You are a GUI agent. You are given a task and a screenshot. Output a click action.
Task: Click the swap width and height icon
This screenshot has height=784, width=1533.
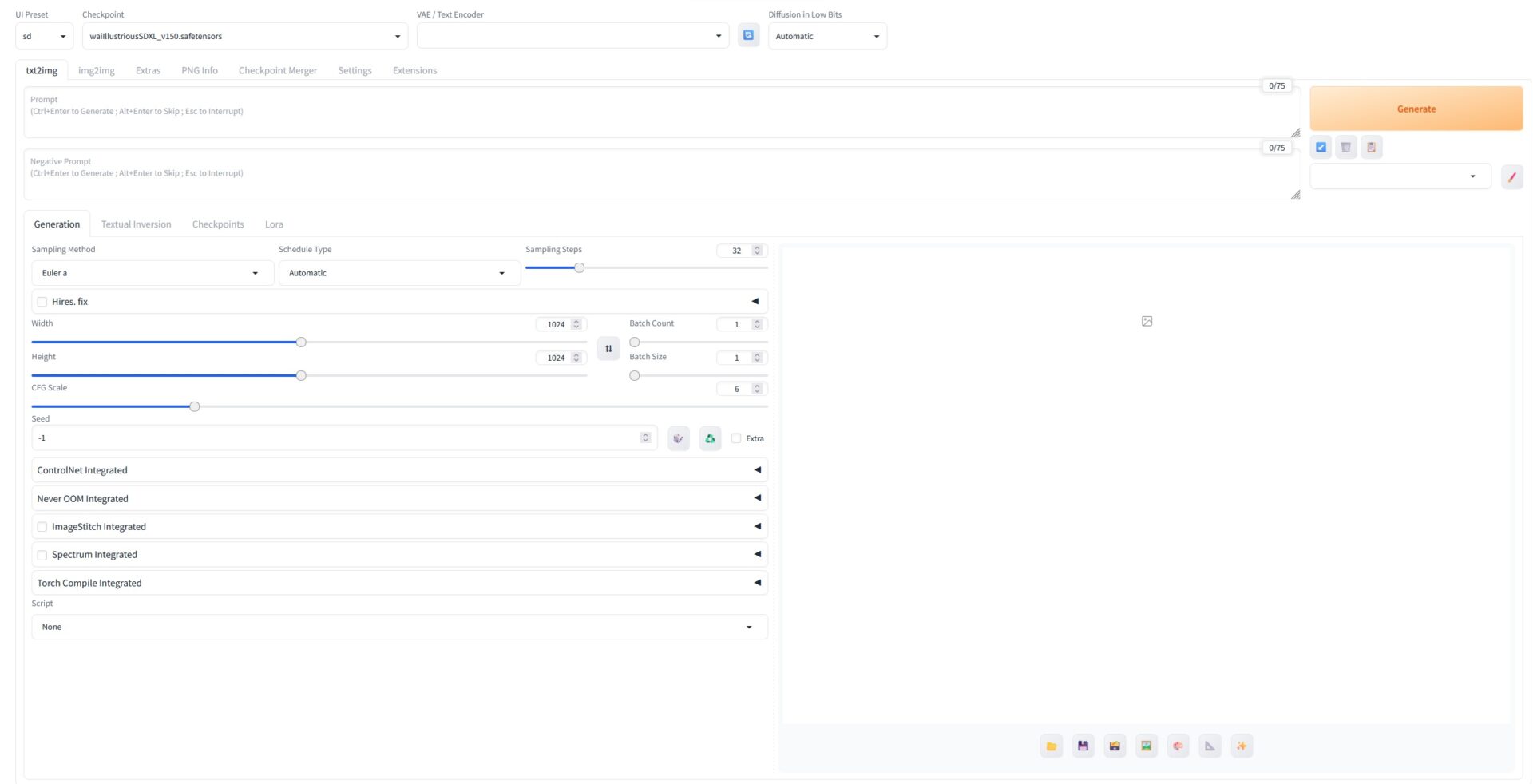click(x=608, y=348)
